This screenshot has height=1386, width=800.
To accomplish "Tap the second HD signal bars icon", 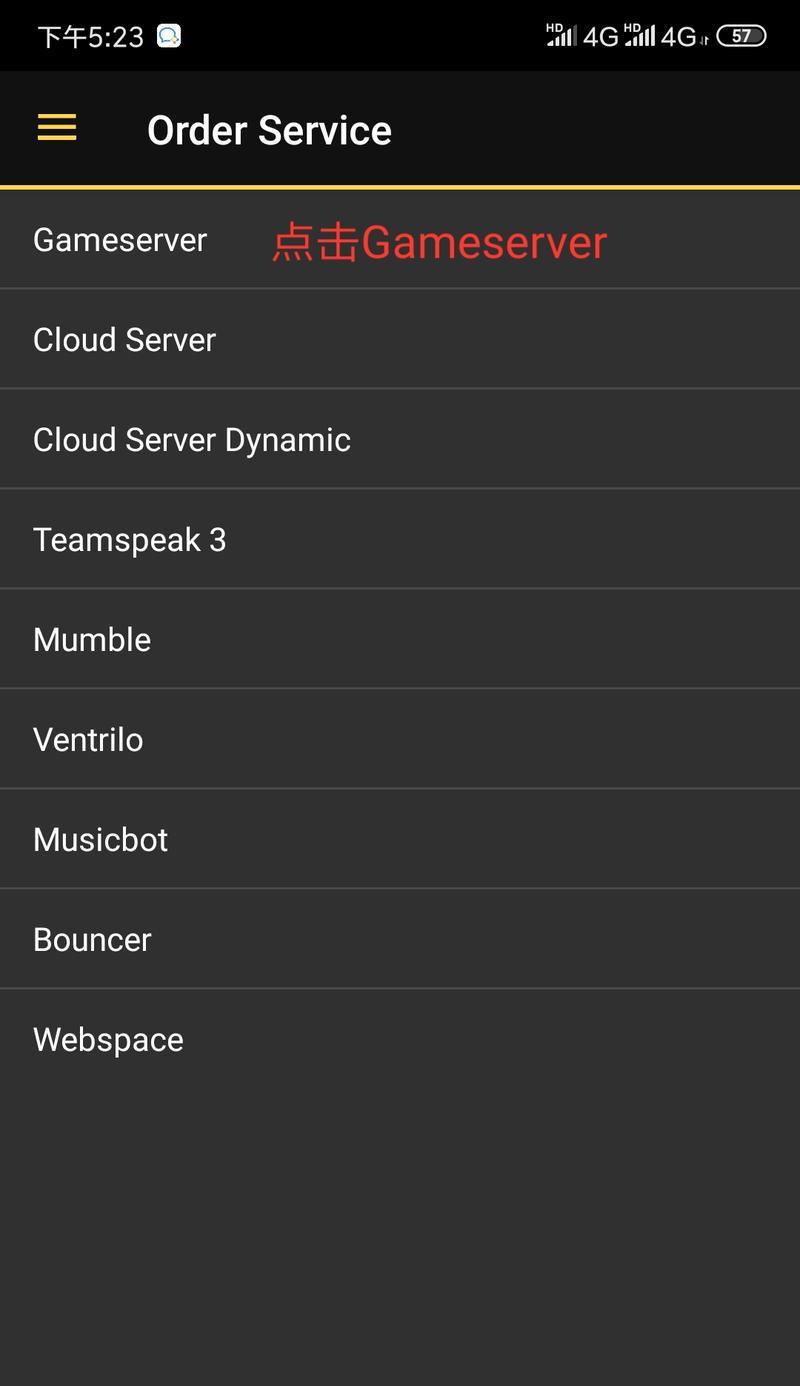I will point(639,35).
